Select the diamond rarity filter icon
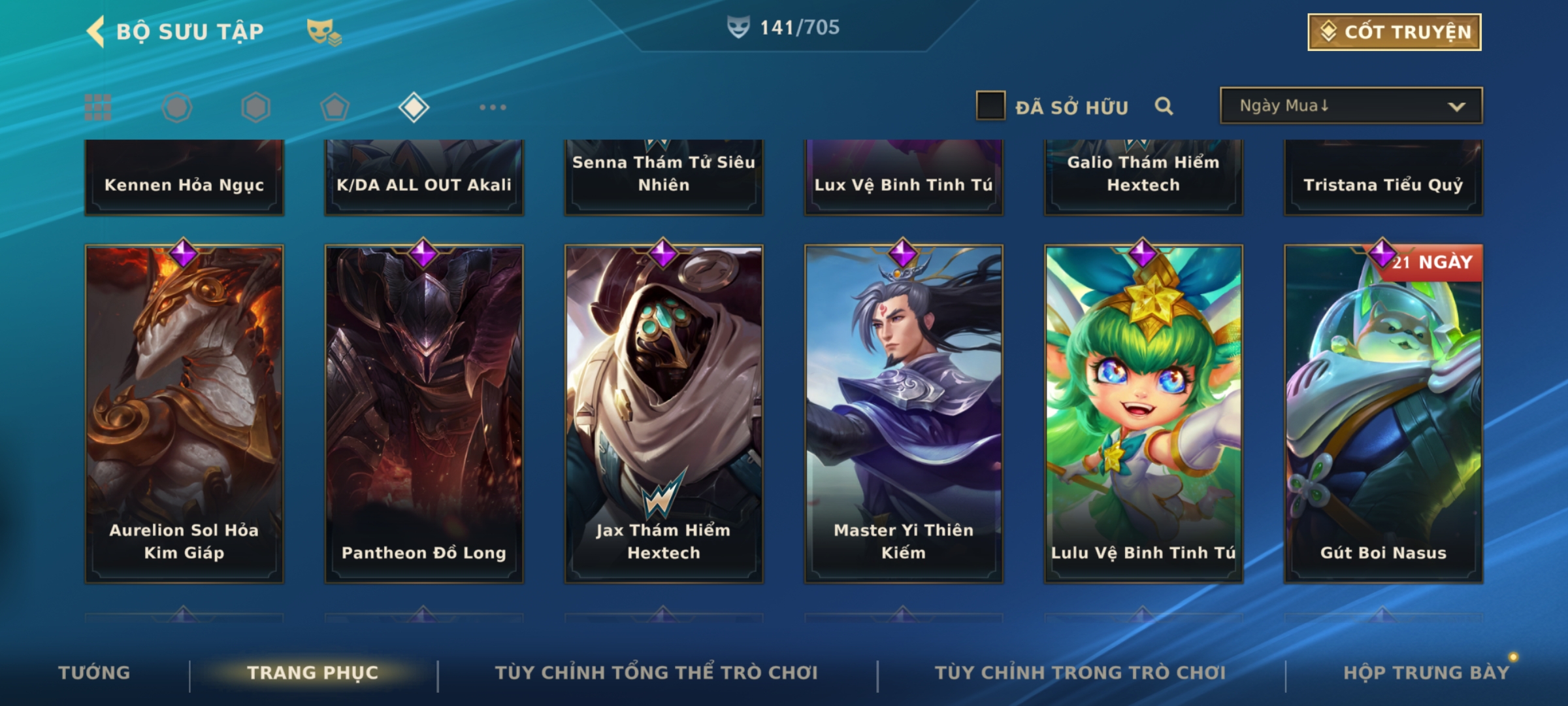This screenshot has height=706, width=1568. [414, 107]
